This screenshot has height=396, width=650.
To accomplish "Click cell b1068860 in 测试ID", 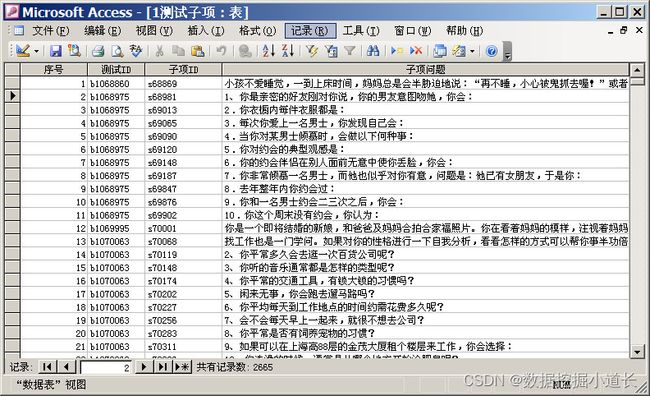I will coord(116,84).
